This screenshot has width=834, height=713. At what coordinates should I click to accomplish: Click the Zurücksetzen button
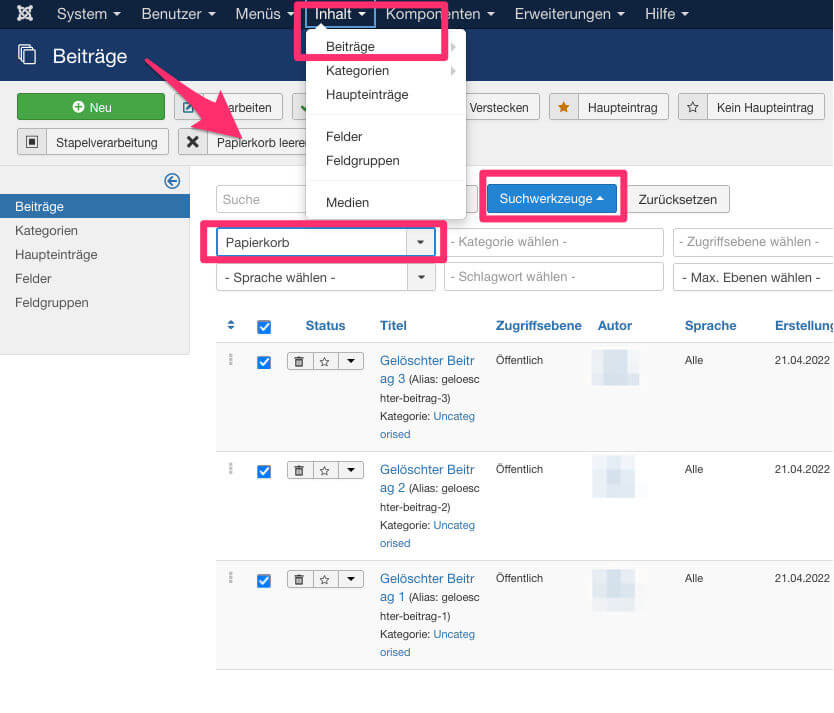[x=677, y=199]
